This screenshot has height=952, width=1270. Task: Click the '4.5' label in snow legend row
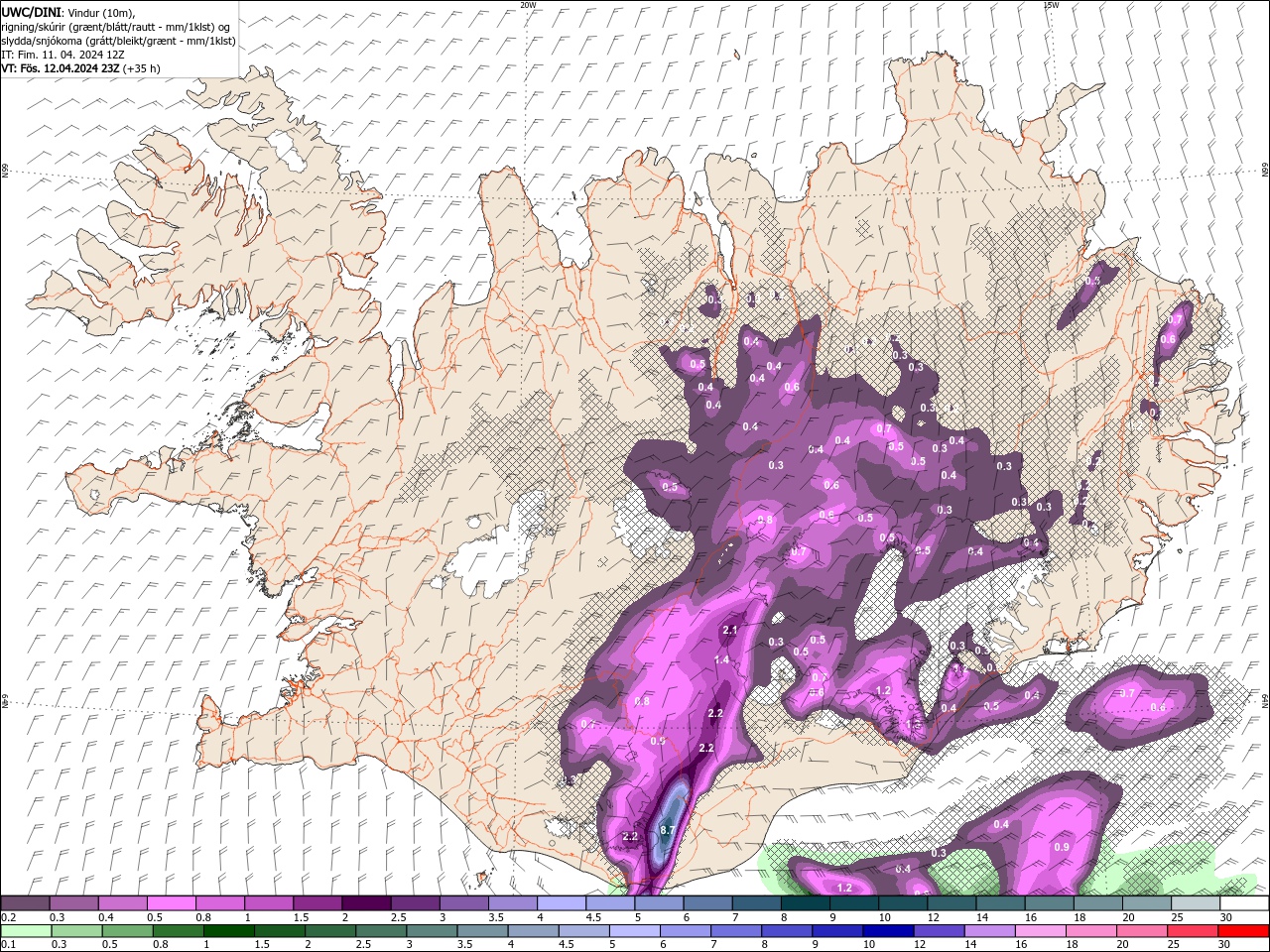pyautogui.click(x=593, y=917)
